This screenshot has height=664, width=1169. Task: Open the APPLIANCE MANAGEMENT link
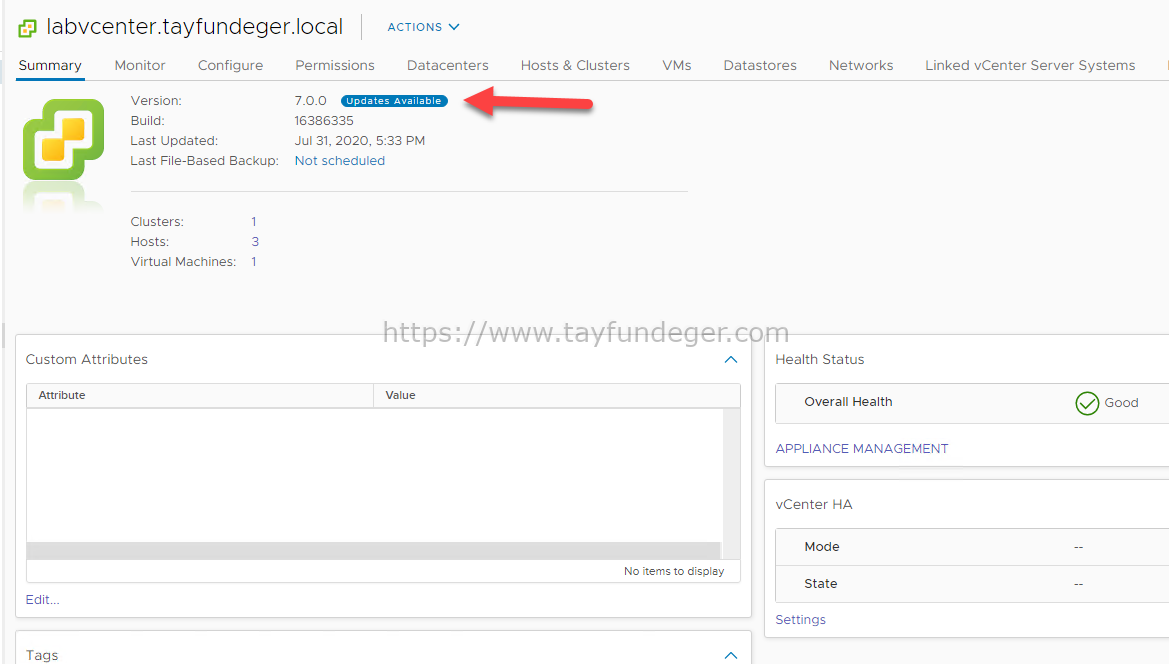pyautogui.click(x=862, y=449)
